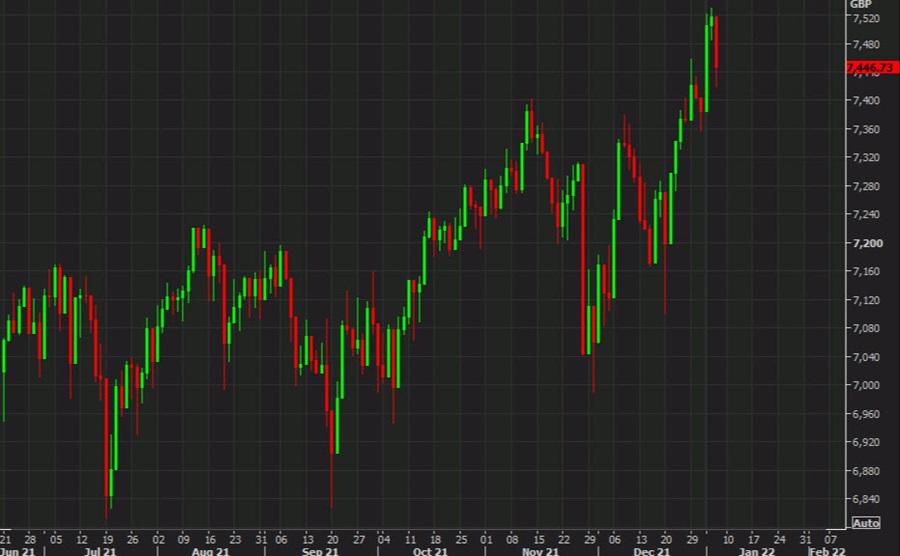Select the red 7,446.73 current price tag

[872, 68]
